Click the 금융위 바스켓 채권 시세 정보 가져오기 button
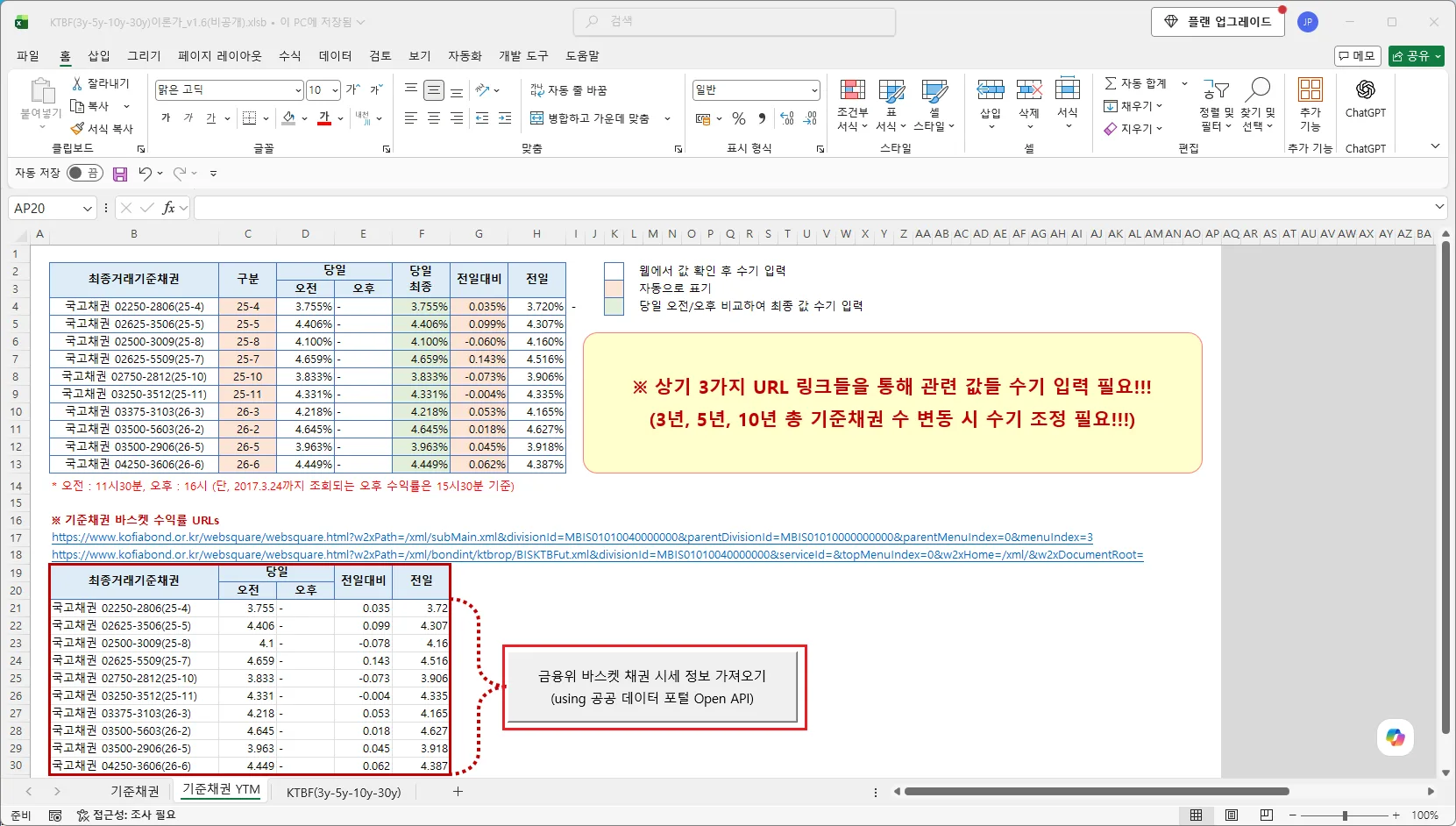1456x826 pixels. (652, 687)
